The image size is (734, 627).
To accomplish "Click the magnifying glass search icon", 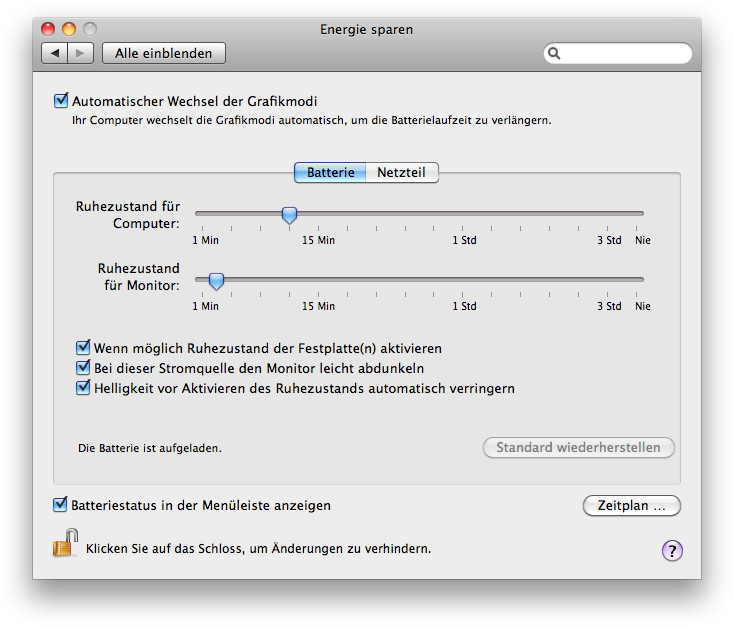I will point(554,53).
